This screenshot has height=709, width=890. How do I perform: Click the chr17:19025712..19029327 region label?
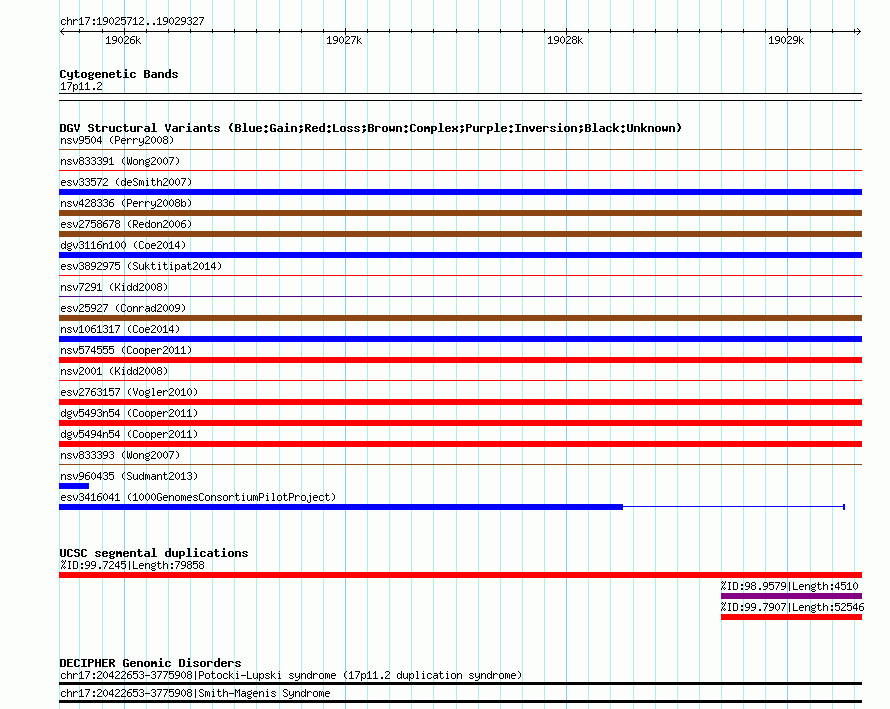132,22
